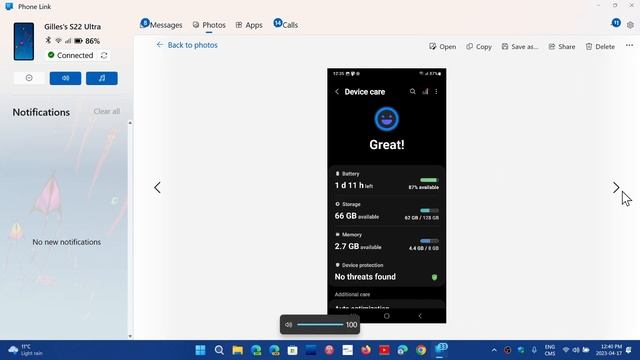Mute using the volume popup speaker icon

click(x=288, y=325)
